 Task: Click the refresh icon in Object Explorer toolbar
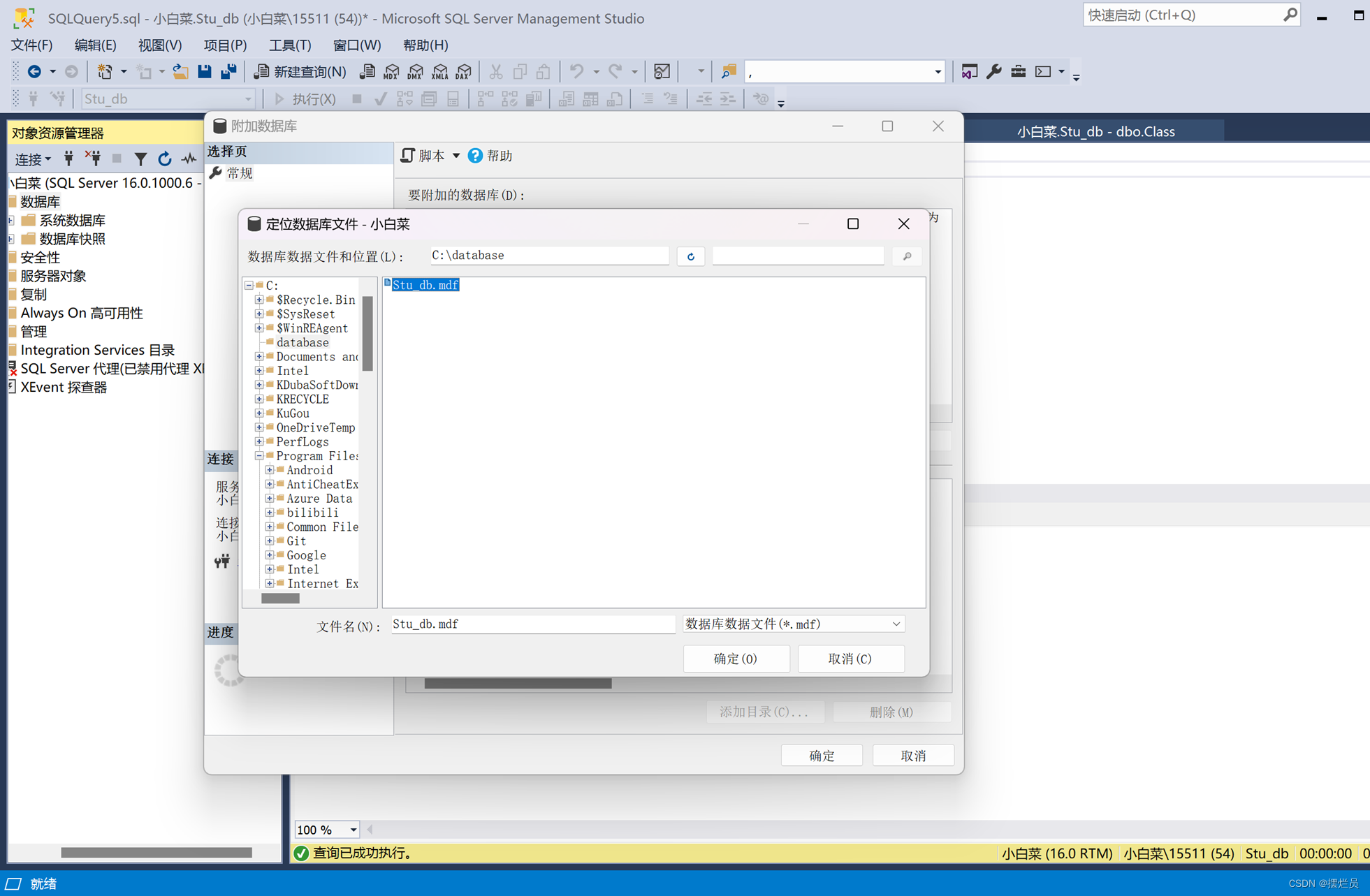coord(164,159)
